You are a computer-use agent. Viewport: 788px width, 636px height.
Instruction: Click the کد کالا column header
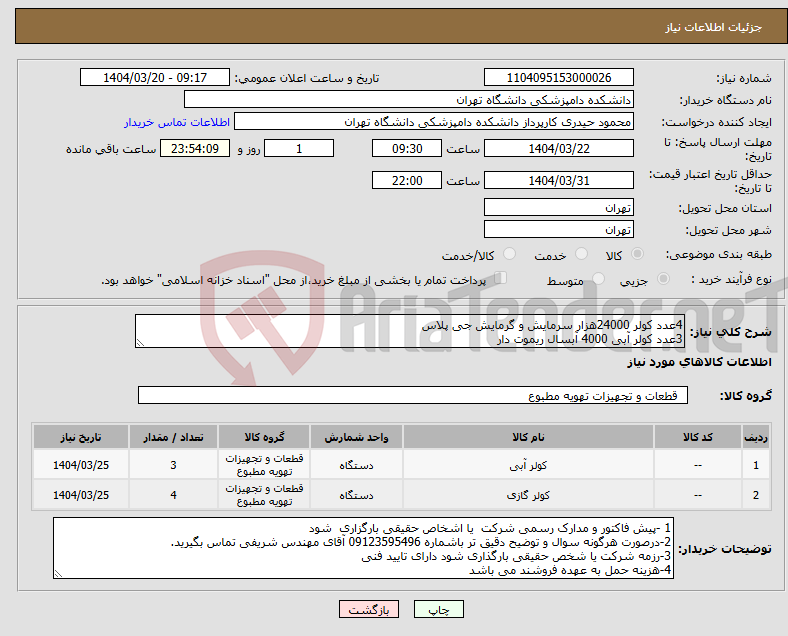[x=698, y=437]
